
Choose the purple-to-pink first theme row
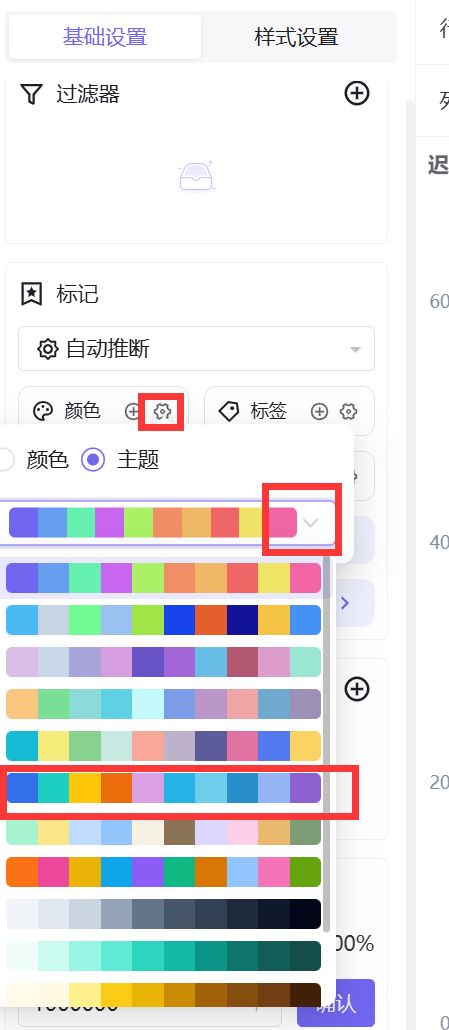coord(163,578)
